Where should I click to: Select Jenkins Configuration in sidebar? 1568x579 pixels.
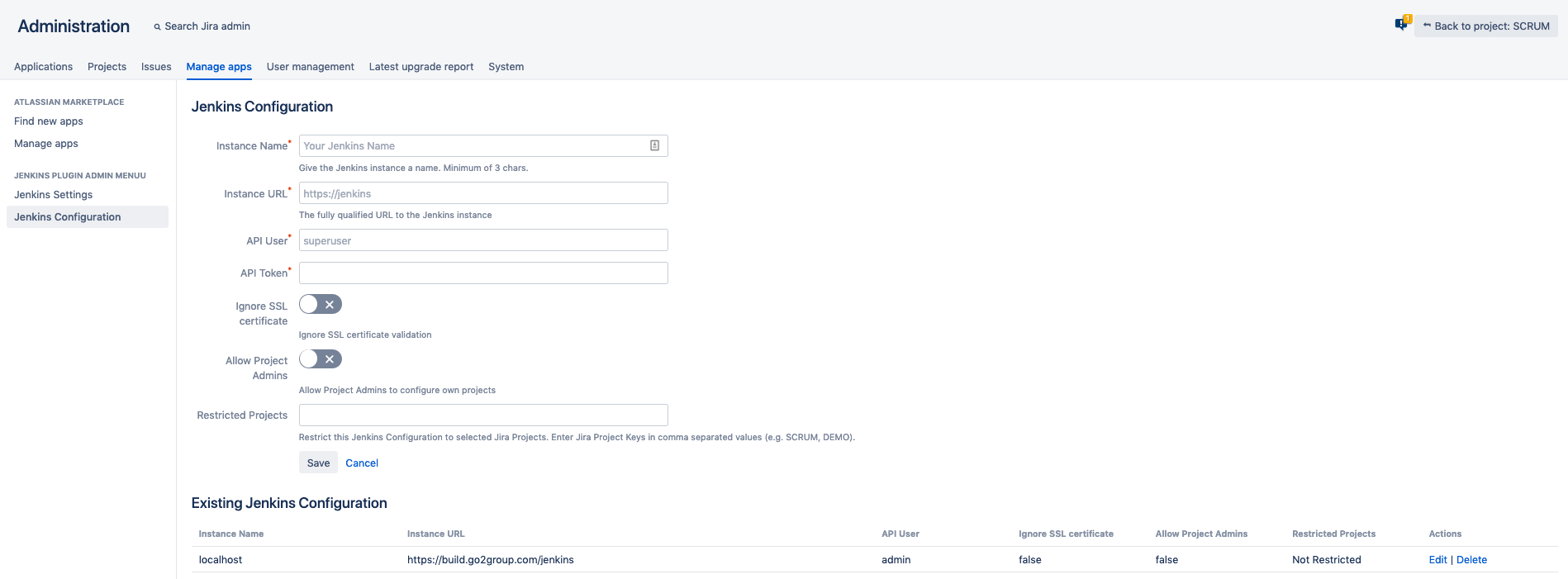(88, 217)
